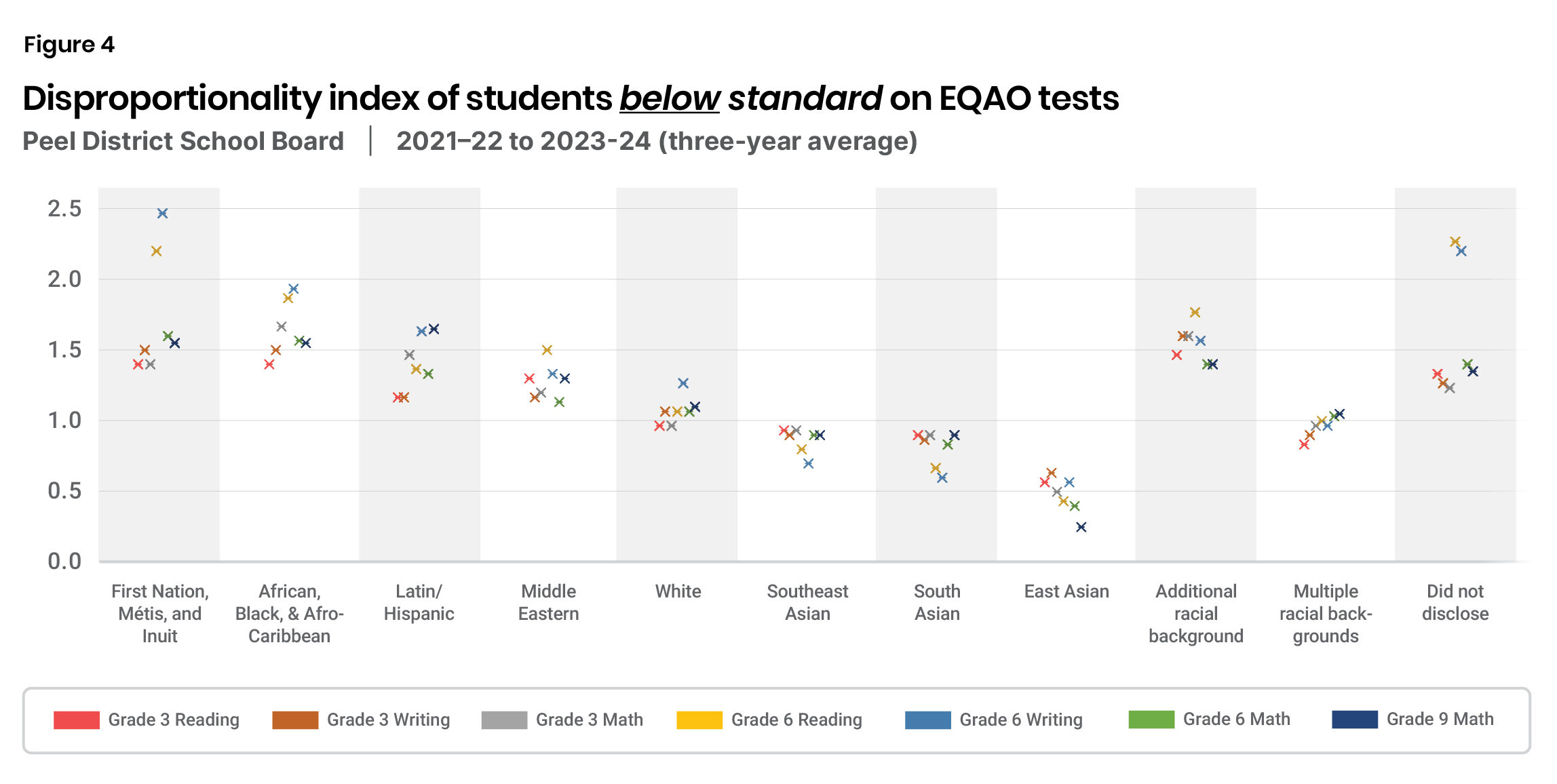Select the Grade 9 Math navy legend swatch
Screen dimensions: 1557x784
pyautogui.click(x=1354, y=720)
